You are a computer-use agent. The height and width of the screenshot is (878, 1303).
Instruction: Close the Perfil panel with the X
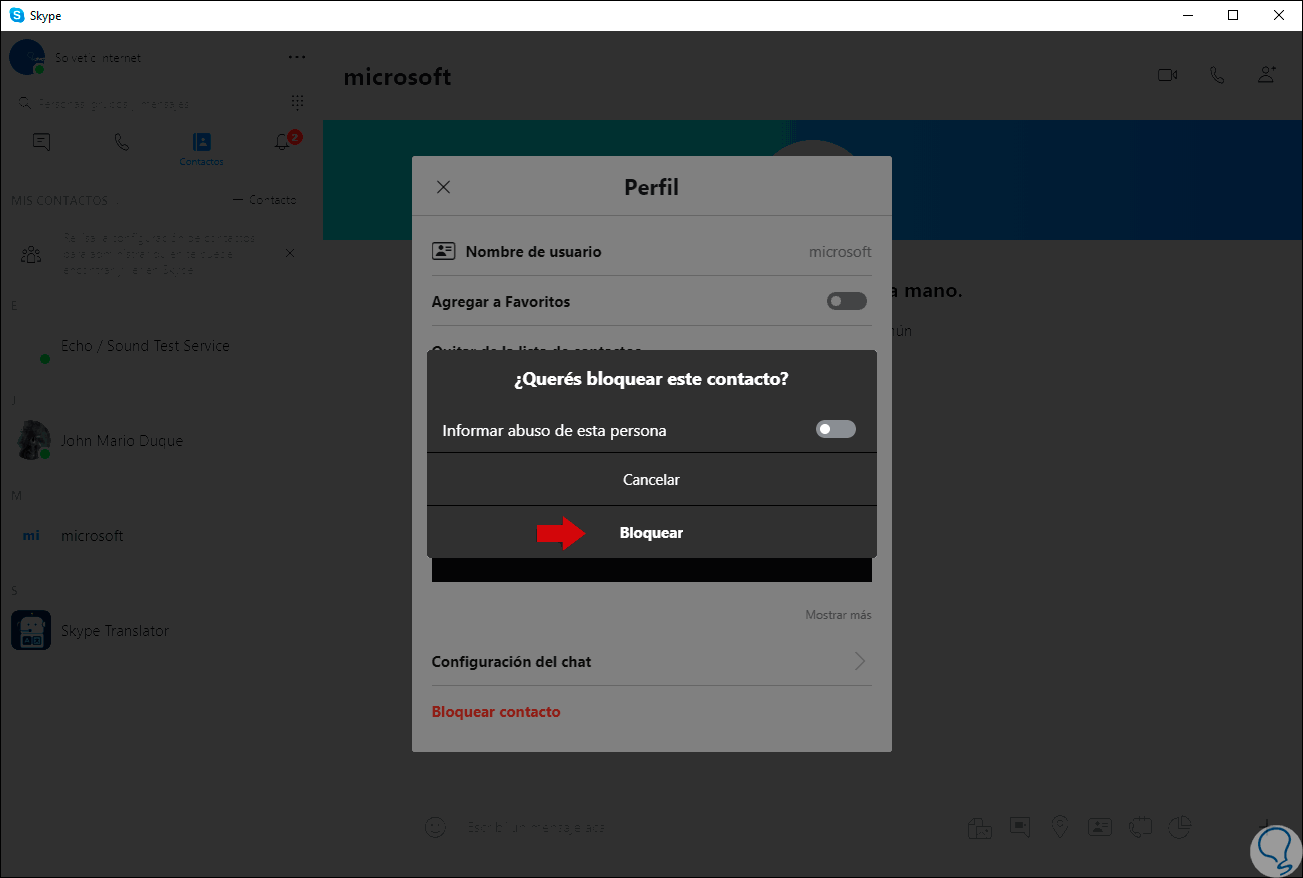(444, 187)
